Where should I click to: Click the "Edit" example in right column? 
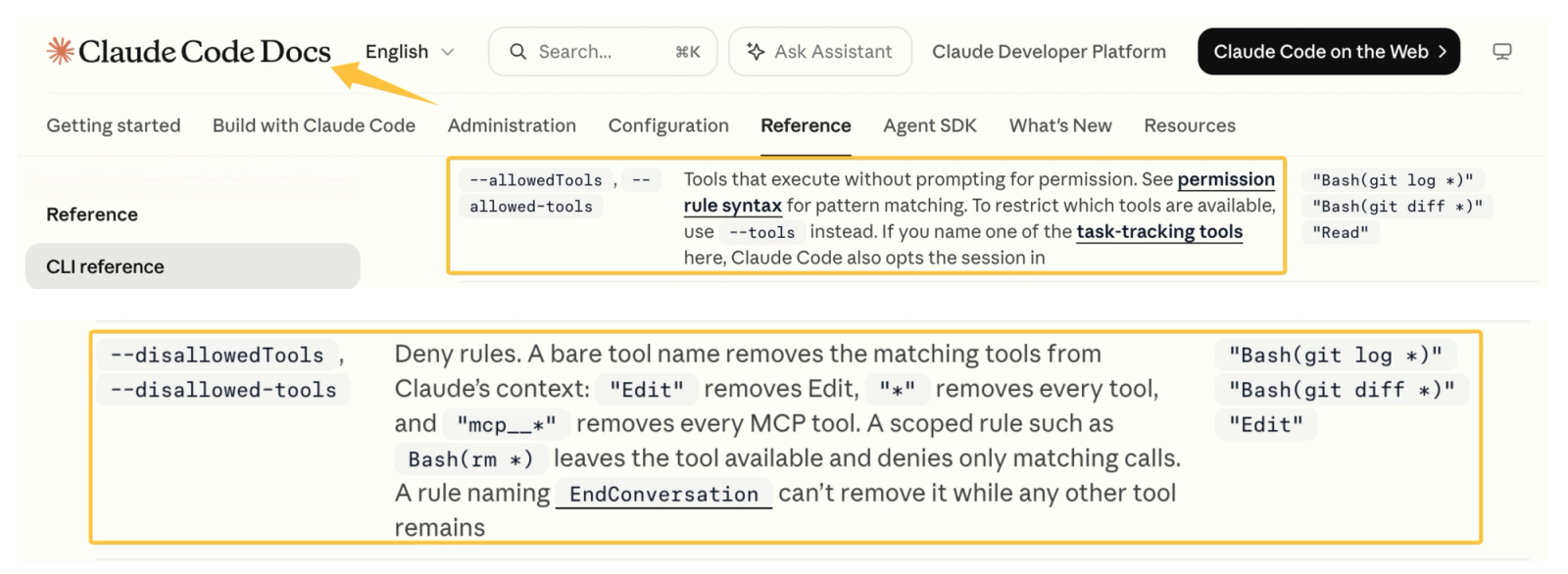[x=1266, y=424]
